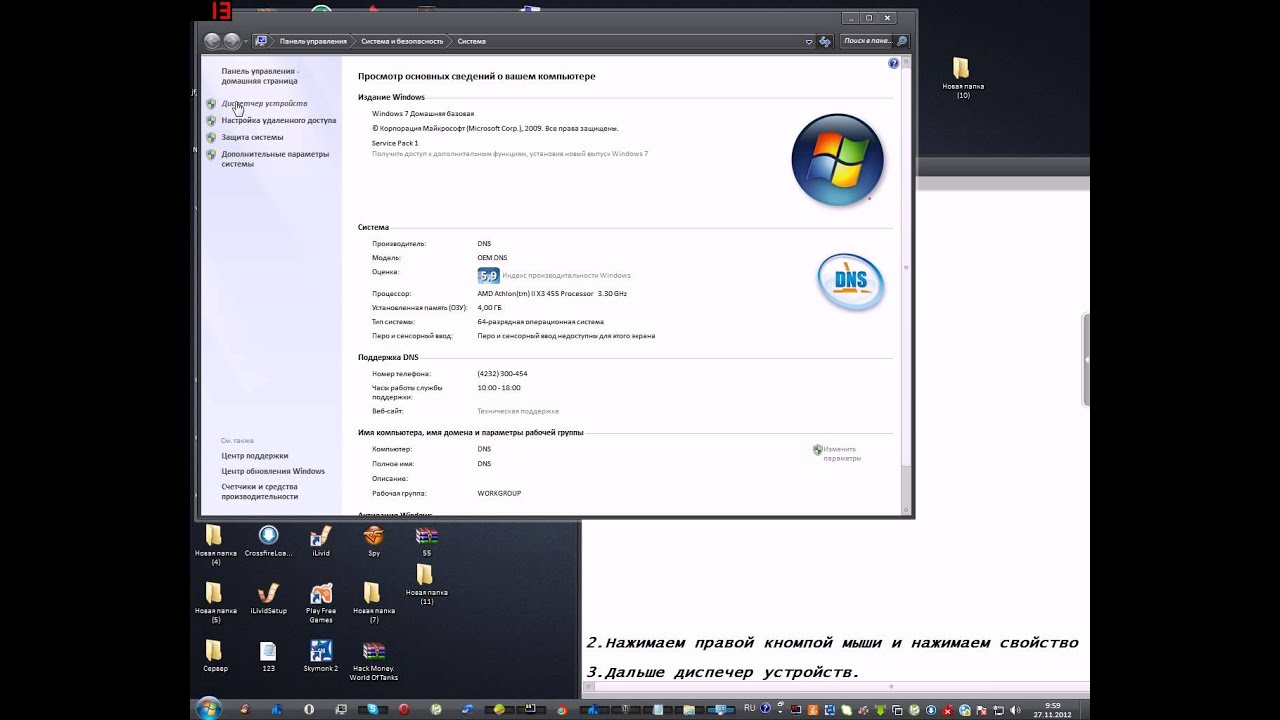The image size is (1280, 720).
Task: Open Новая папка (11) desktop folder
Action: pos(426,585)
